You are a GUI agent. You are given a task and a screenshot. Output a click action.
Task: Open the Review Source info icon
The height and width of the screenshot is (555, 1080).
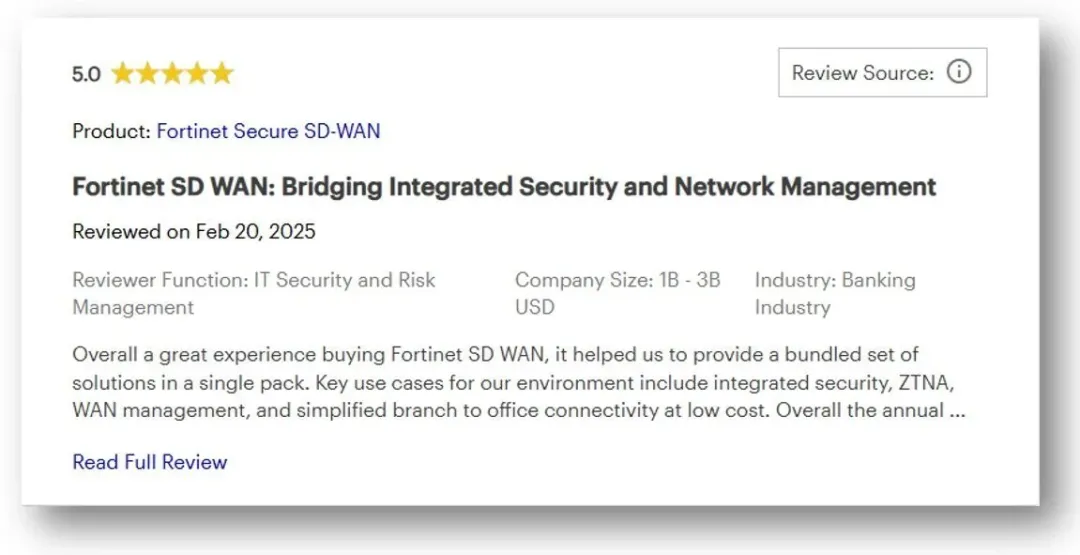[958, 72]
